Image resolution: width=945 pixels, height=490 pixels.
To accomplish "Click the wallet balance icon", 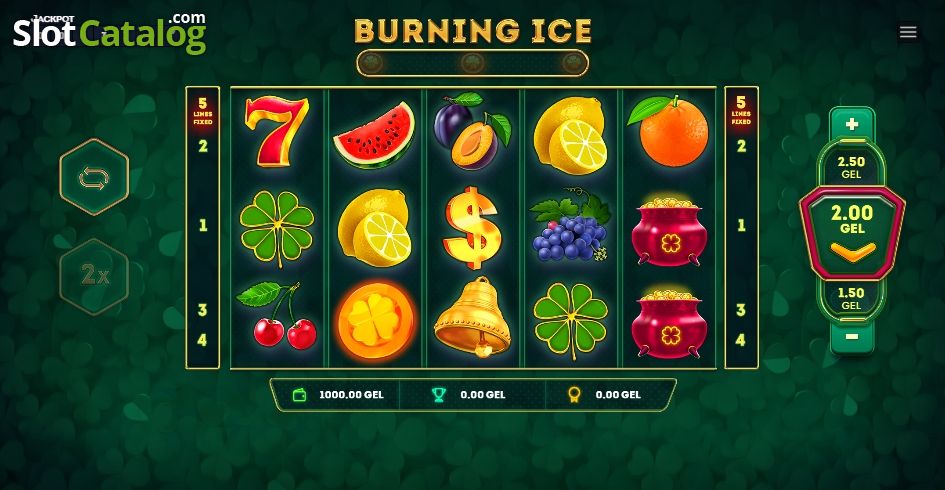I will tap(300, 395).
